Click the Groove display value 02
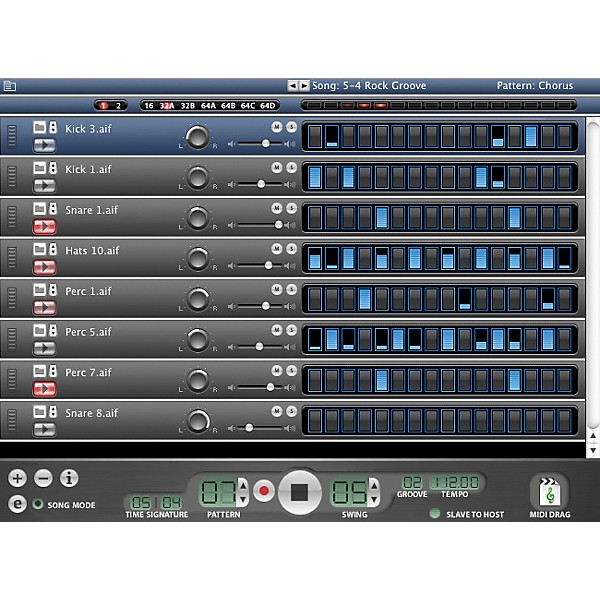 click(412, 483)
